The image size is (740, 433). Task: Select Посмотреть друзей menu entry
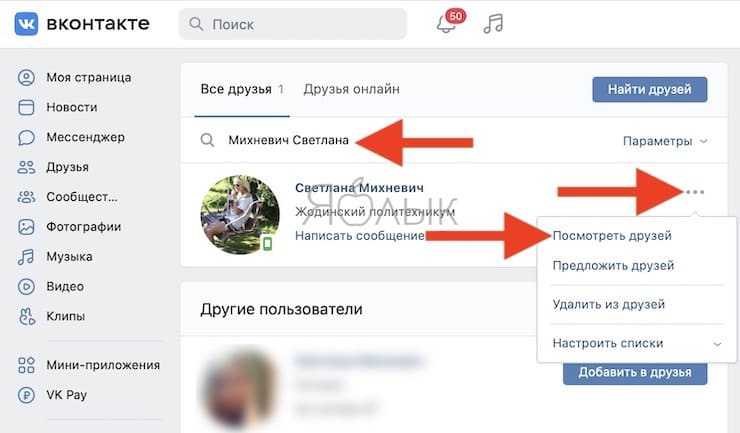pos(612,236)
